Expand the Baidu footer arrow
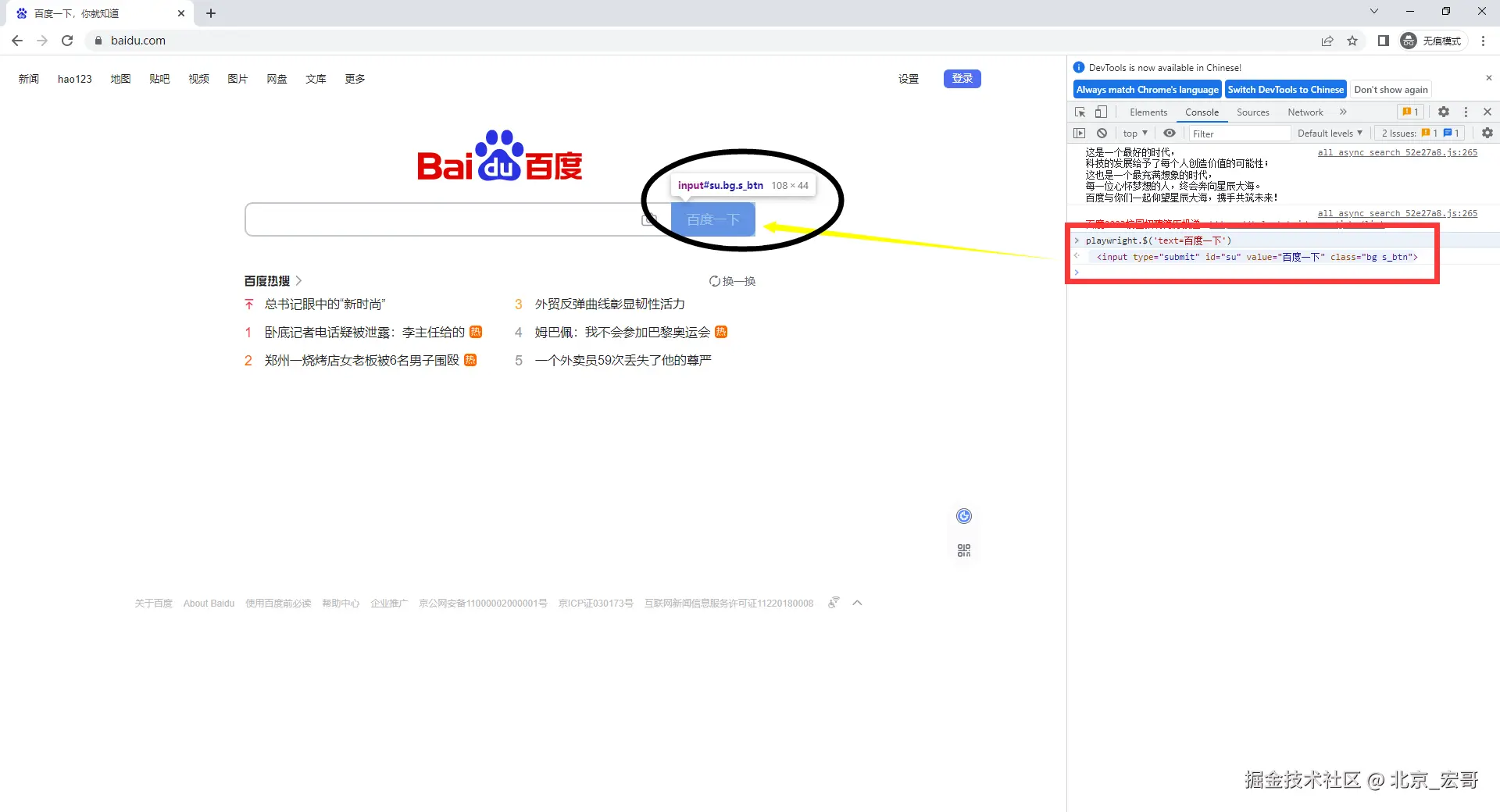The height and width of the screenshot is (812, 1500). tap(857, 603)
